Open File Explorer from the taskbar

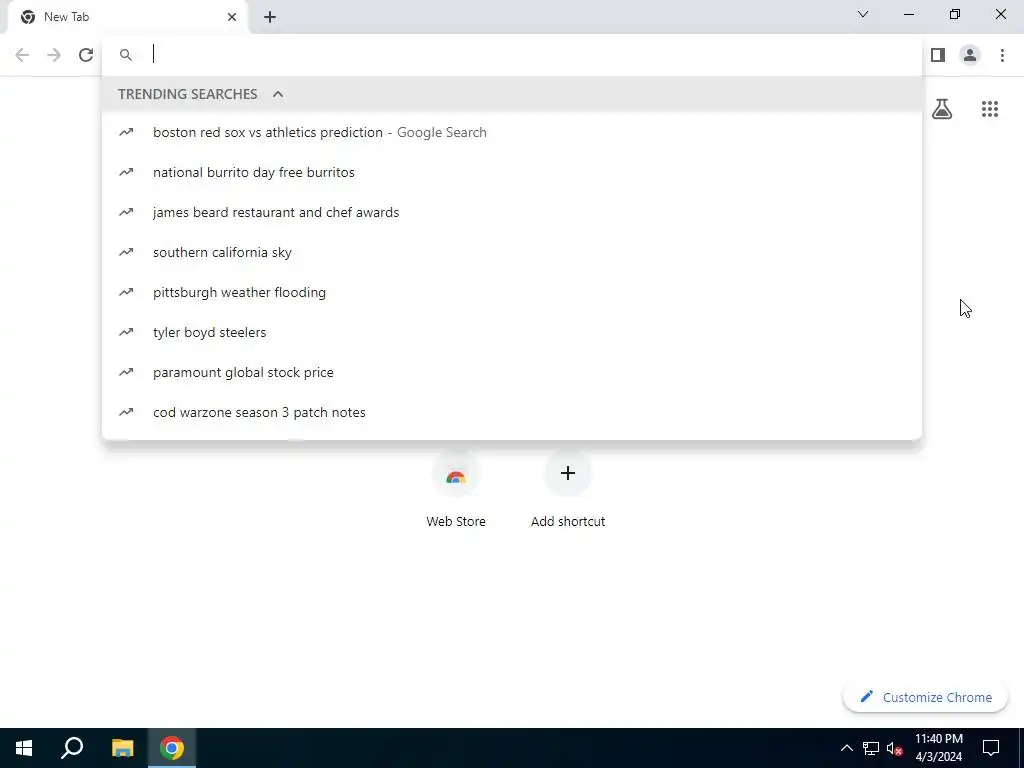(122, 748)
